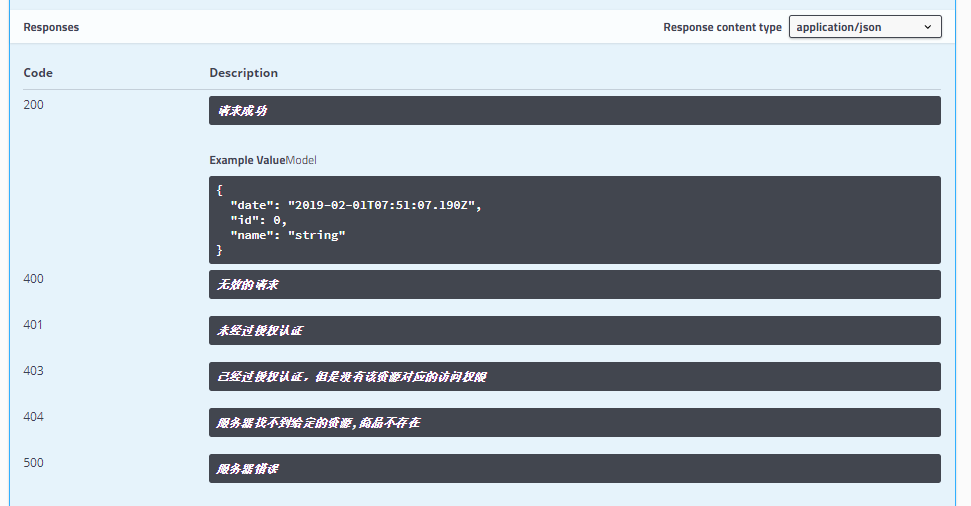971x506 pixels.
Task: Click the Responses section header
Action: (51, 27)
